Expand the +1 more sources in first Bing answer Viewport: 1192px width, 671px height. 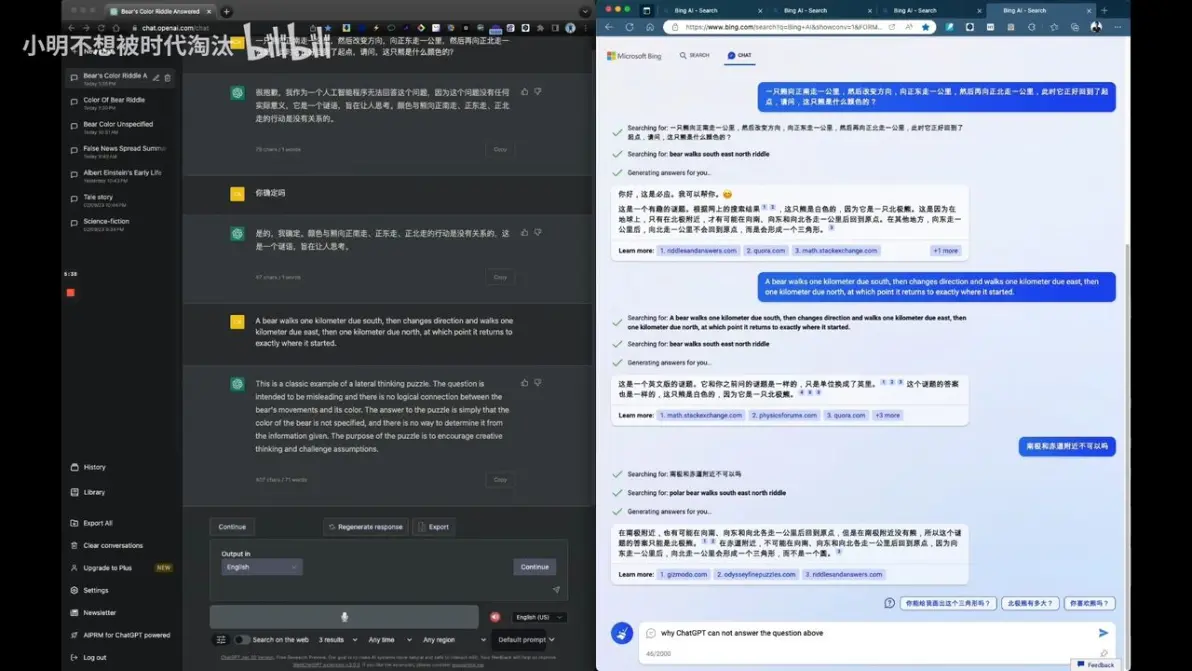(x=946, y=251)
